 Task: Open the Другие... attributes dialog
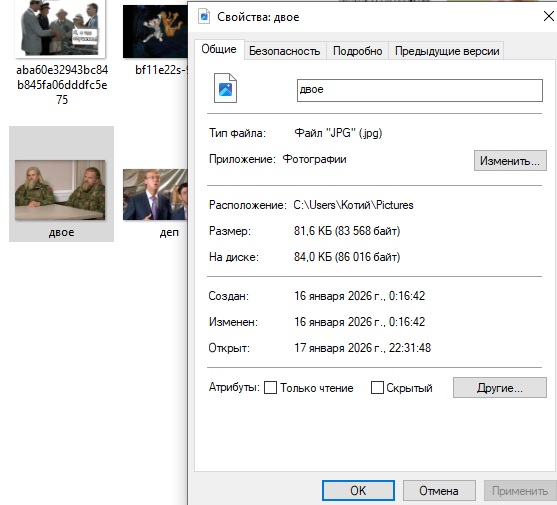499,387
